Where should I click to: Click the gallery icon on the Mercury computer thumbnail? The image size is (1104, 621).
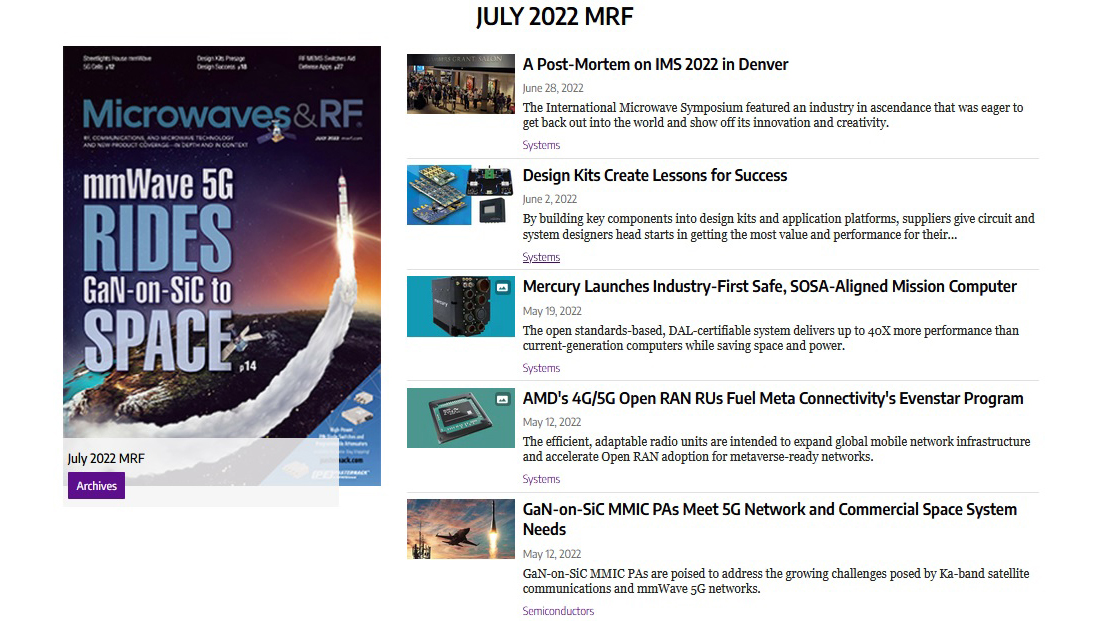(x=501, y=288)
